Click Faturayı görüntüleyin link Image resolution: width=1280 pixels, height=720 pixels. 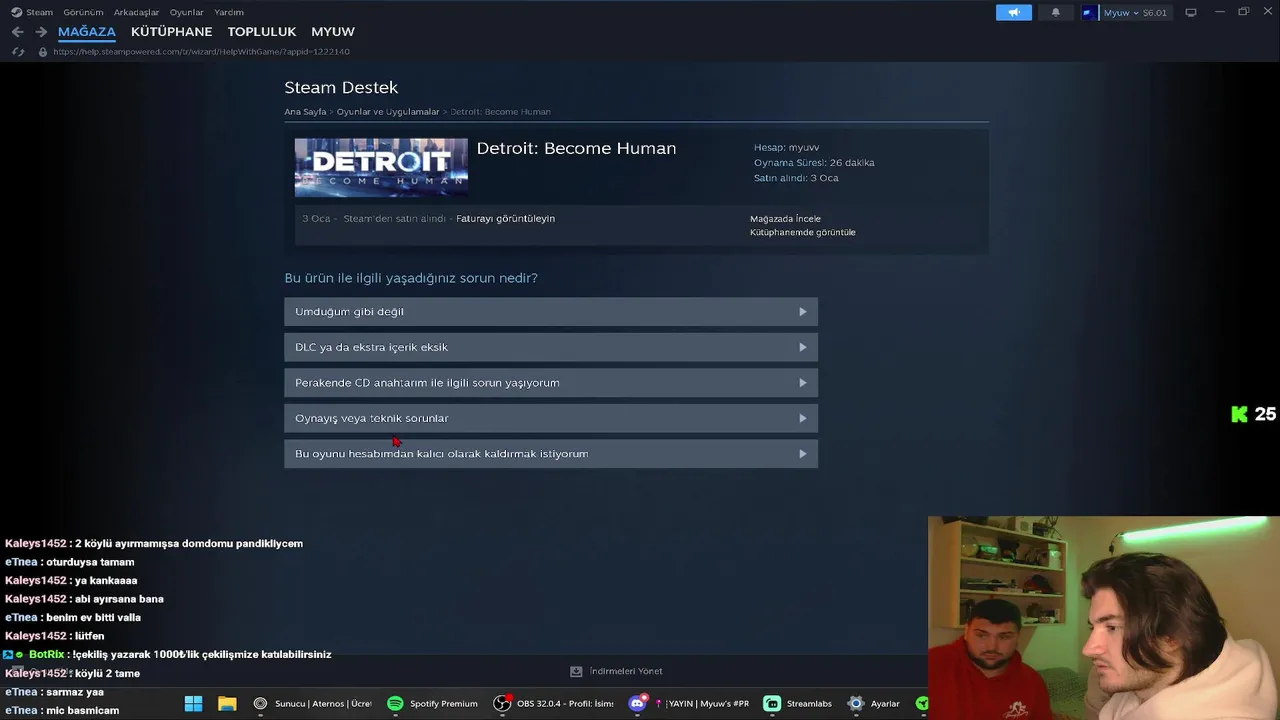(505, 219)
